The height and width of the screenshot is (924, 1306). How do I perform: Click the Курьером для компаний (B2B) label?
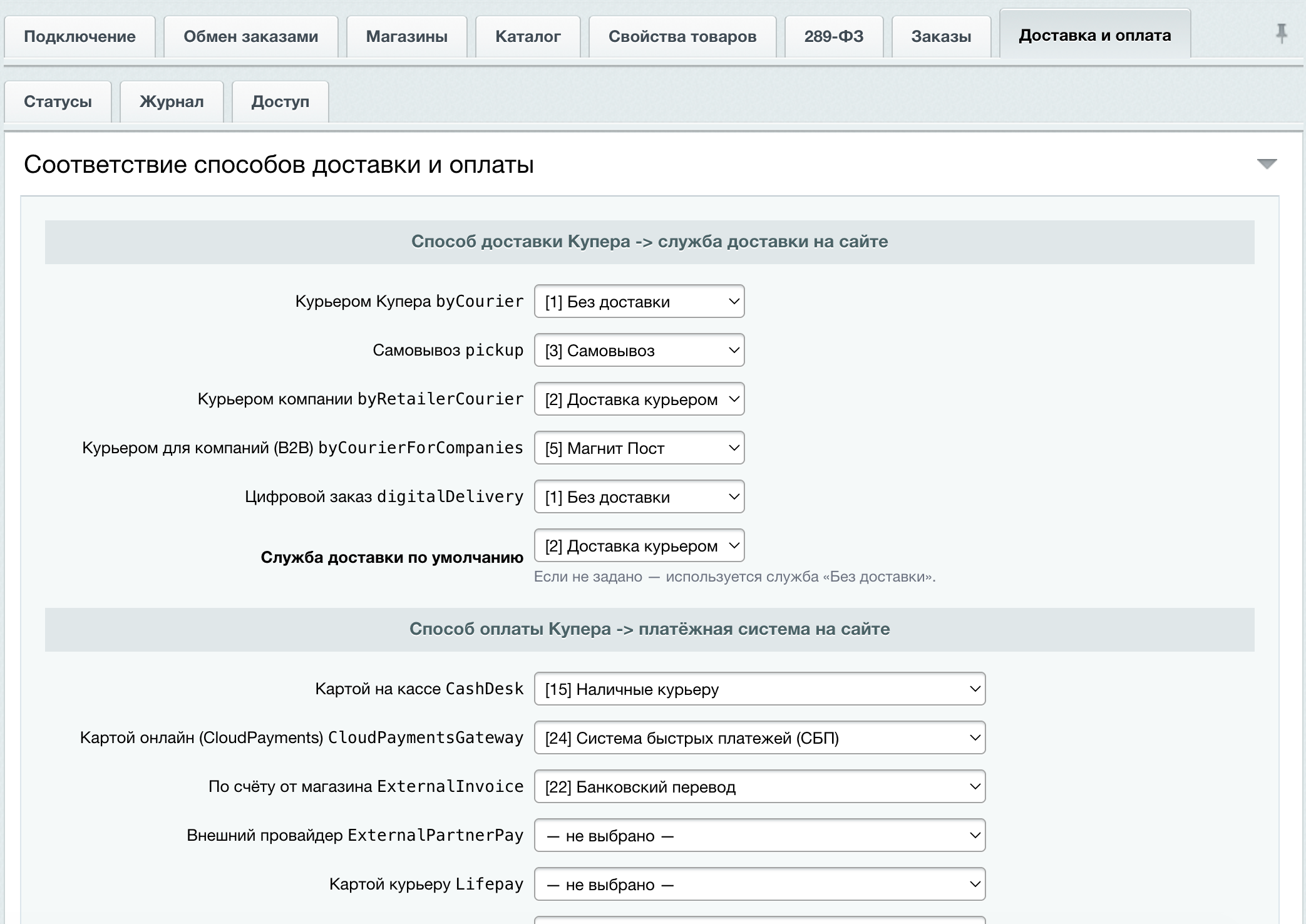click(303, 448)
